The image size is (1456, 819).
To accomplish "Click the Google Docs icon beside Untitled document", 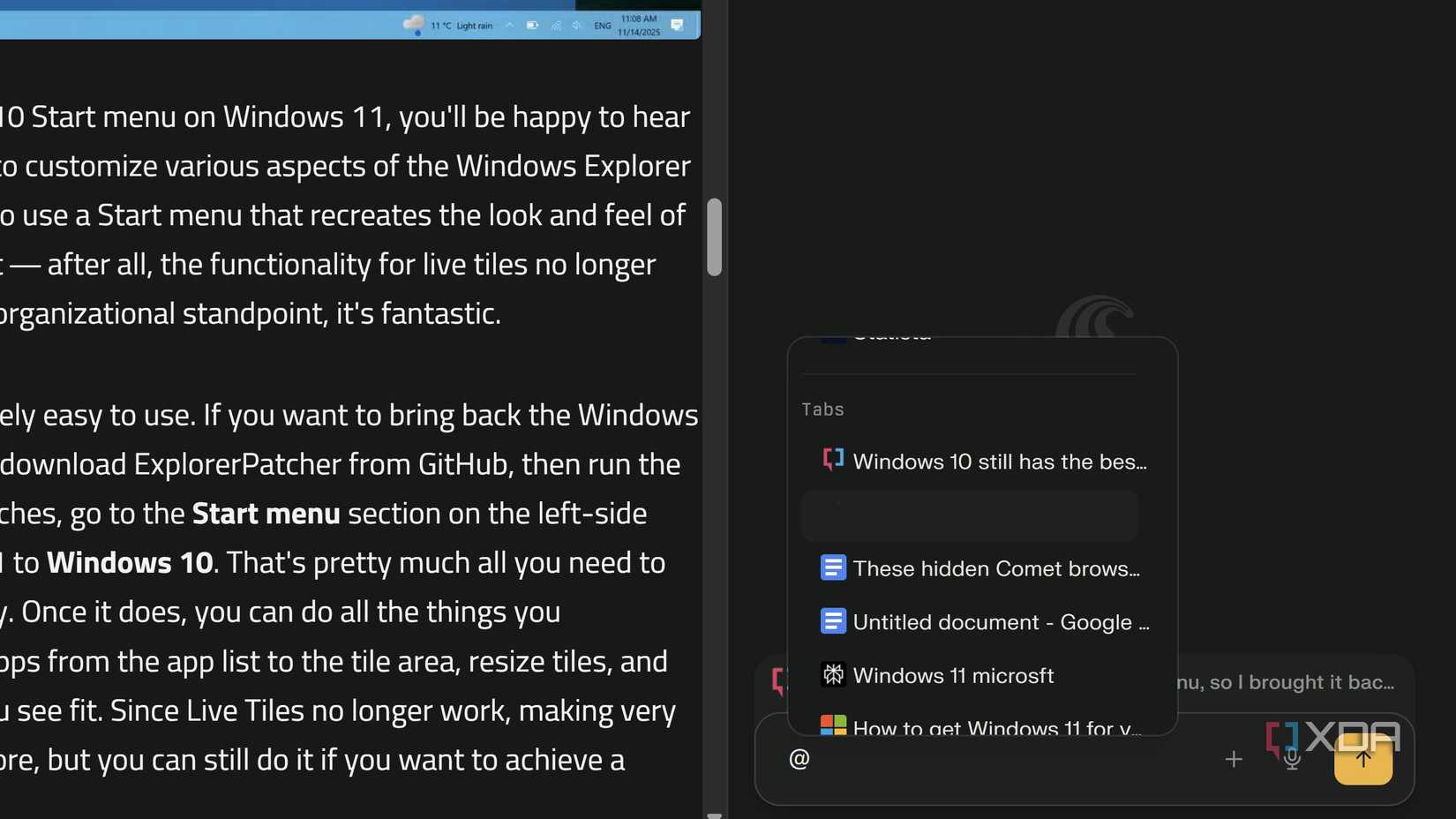I will [833, 620].
